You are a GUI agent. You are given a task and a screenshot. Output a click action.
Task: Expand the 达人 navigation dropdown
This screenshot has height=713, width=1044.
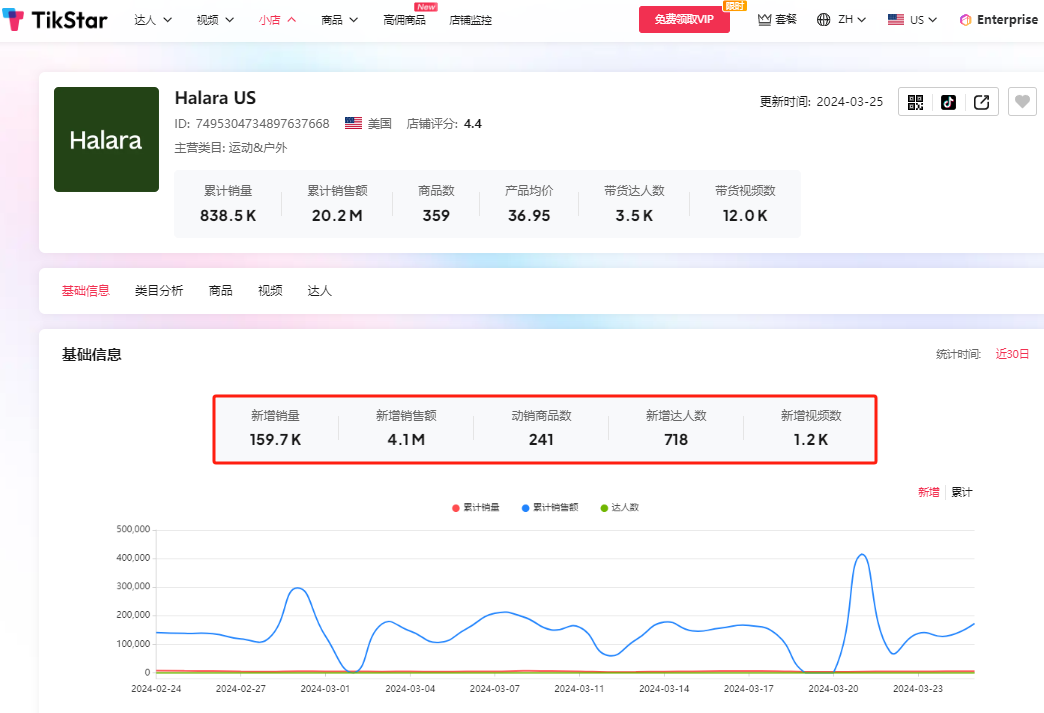pyautogui.click(x=153, y=20)
